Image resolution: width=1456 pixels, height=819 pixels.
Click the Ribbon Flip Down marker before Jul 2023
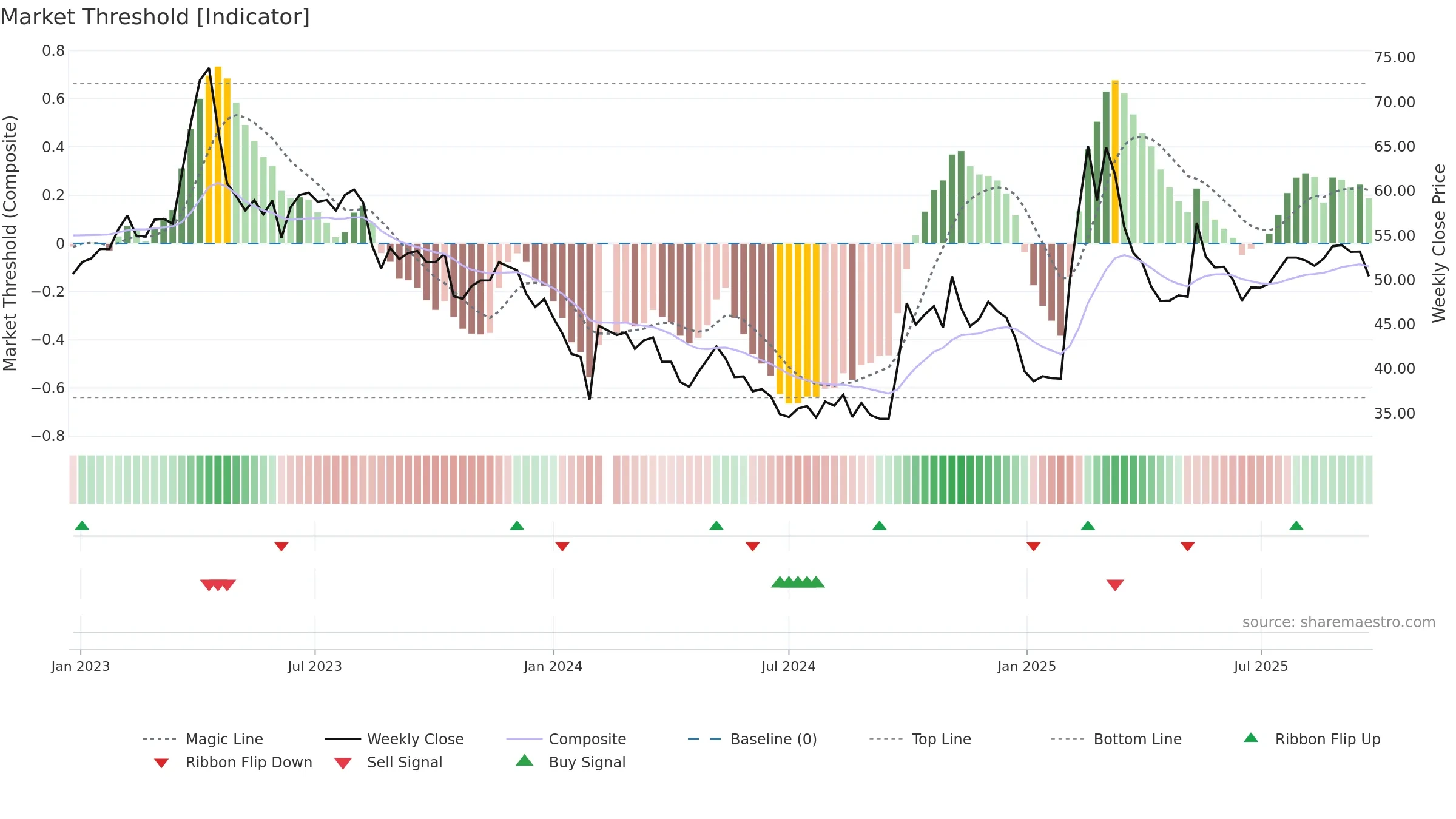pos(281,547)
